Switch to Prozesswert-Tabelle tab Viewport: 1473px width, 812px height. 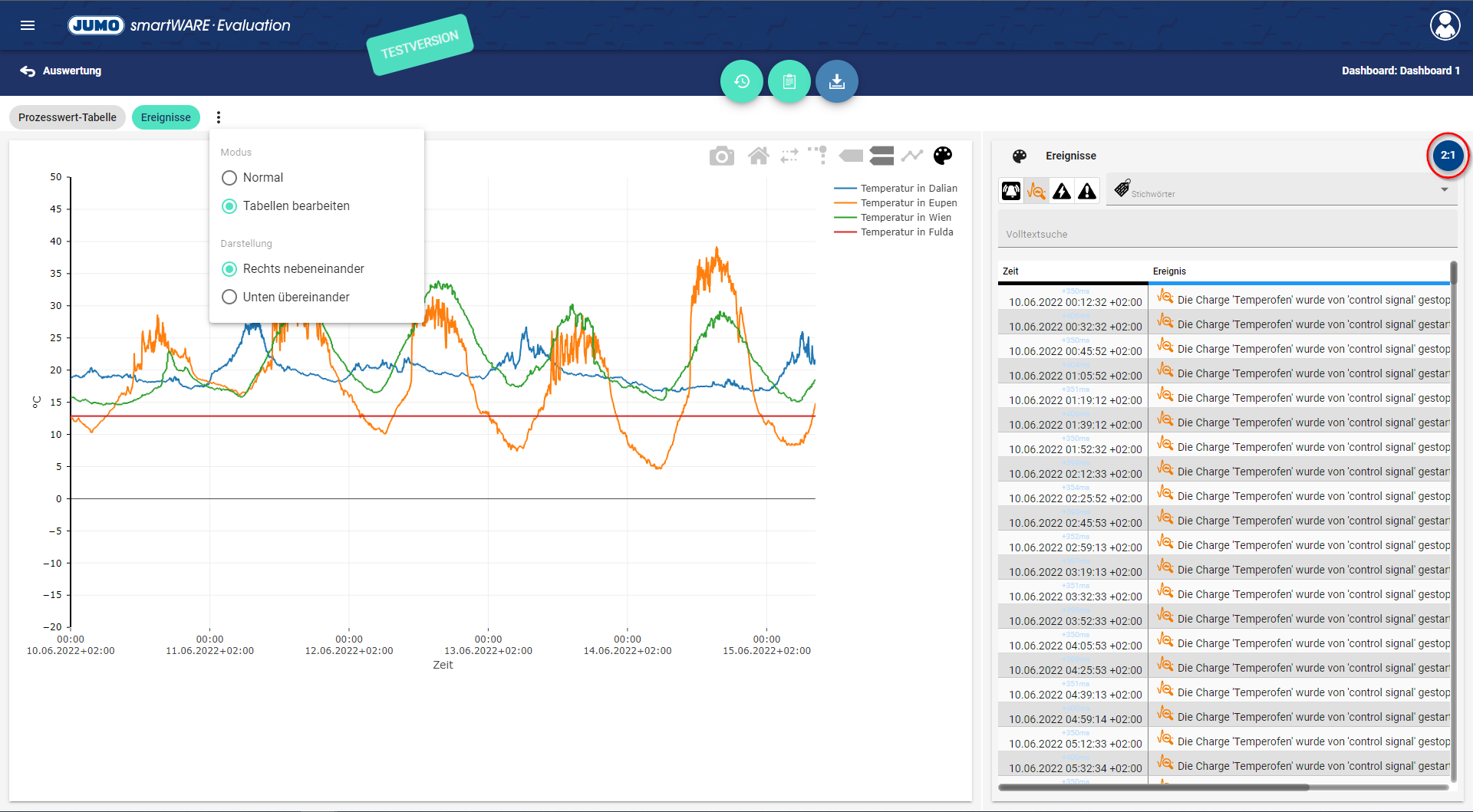(x=68, y=117)
